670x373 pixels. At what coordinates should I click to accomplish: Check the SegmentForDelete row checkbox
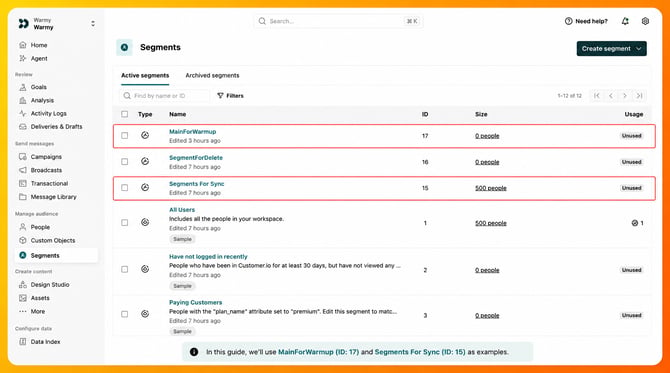124,162
